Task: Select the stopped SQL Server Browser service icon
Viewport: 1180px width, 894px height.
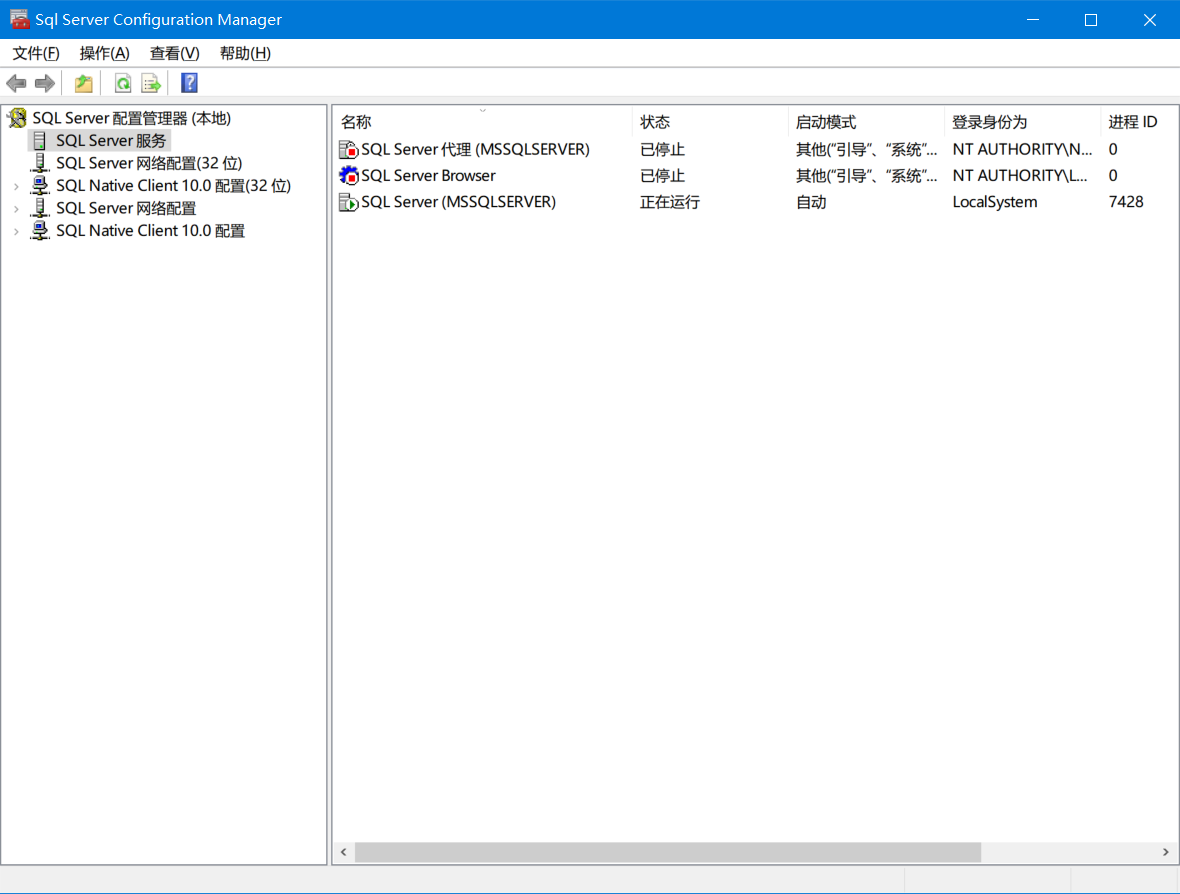Action: tap(348, 176)
